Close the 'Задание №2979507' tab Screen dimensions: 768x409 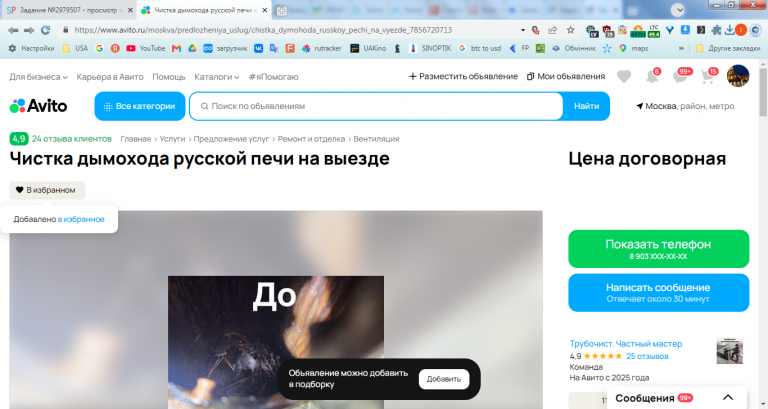[130, 10]
